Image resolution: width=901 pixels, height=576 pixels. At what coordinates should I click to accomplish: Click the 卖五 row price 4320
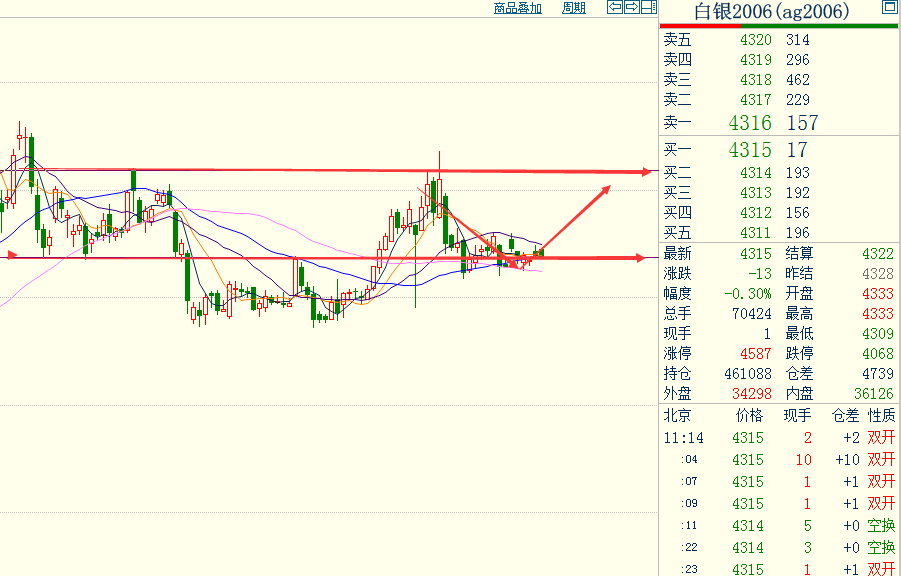click(x=755, y=40)
